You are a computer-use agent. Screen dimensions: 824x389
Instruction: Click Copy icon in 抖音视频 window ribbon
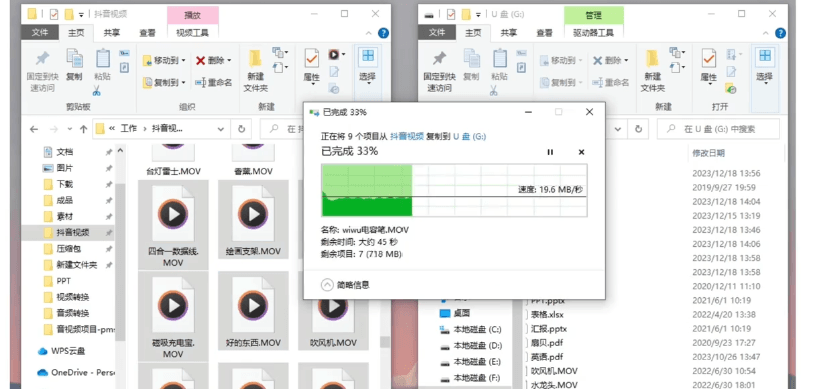tap(74, 65)
